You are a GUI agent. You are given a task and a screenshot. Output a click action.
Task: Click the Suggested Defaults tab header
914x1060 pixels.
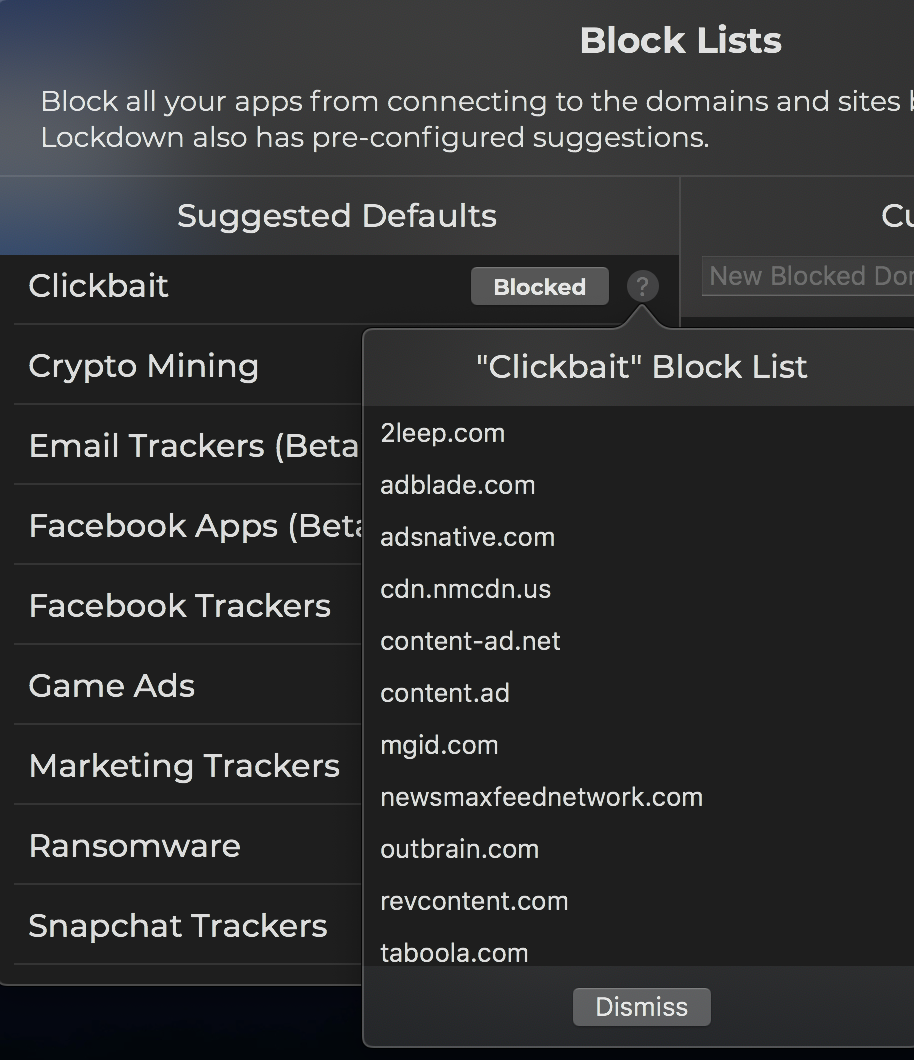click(x=337, y=216)
